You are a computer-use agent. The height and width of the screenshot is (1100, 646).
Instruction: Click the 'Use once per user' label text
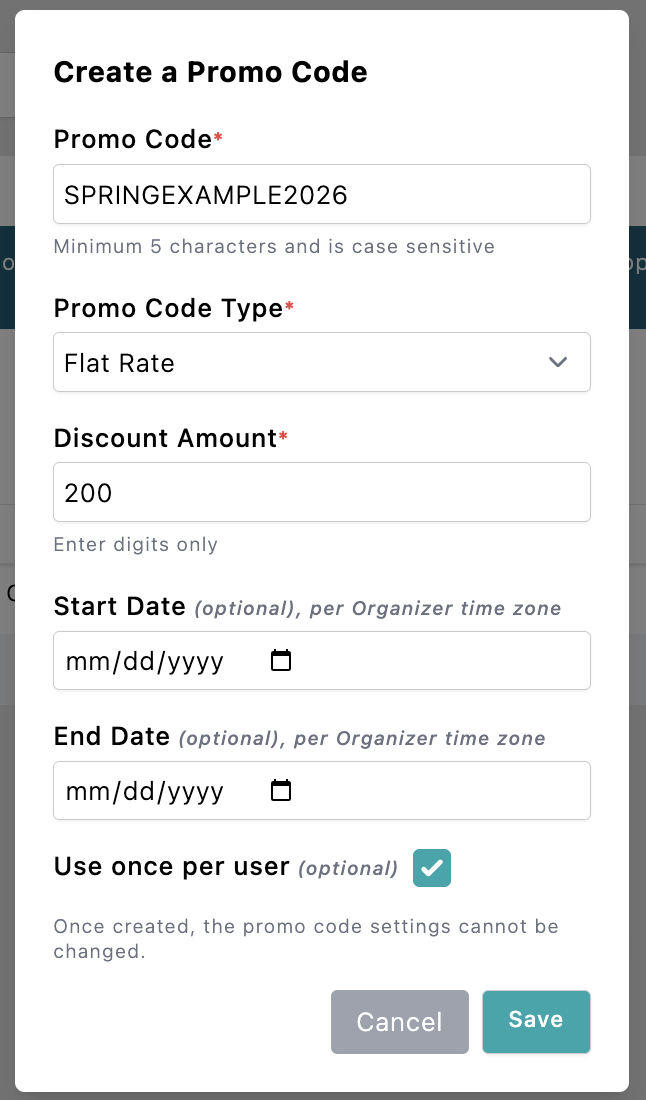tap(171, 867)
